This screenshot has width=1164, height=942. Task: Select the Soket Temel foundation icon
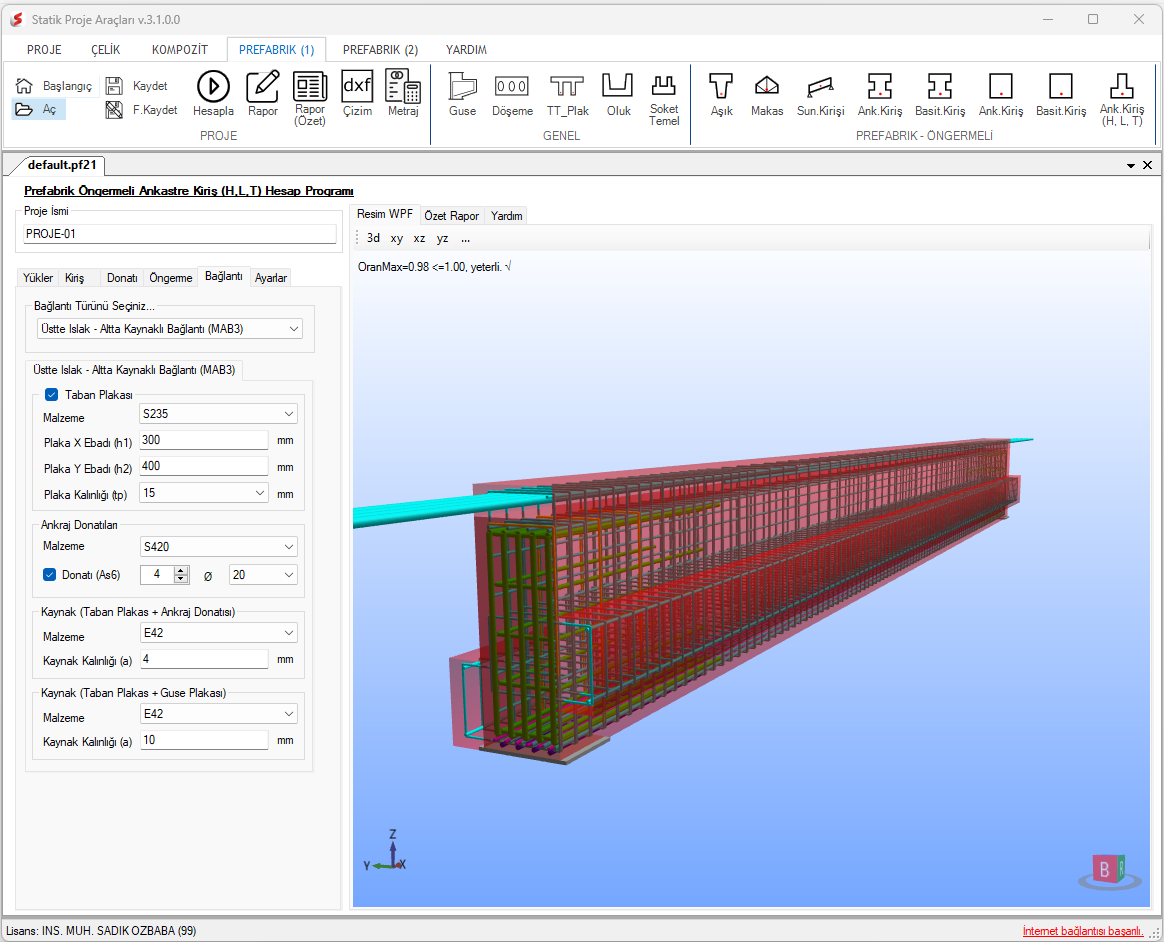pyautogui.click(x=664, y=97)
